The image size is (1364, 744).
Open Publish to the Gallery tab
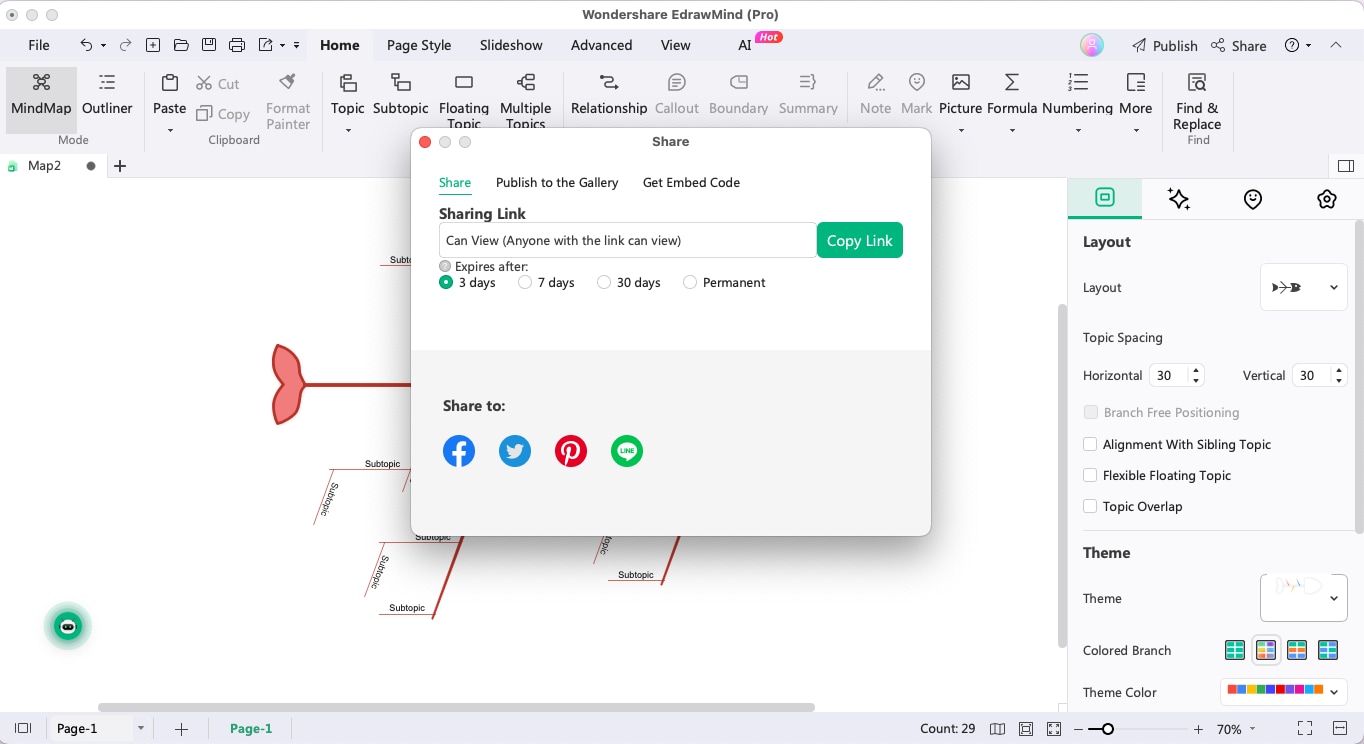(x=557, y=182)
